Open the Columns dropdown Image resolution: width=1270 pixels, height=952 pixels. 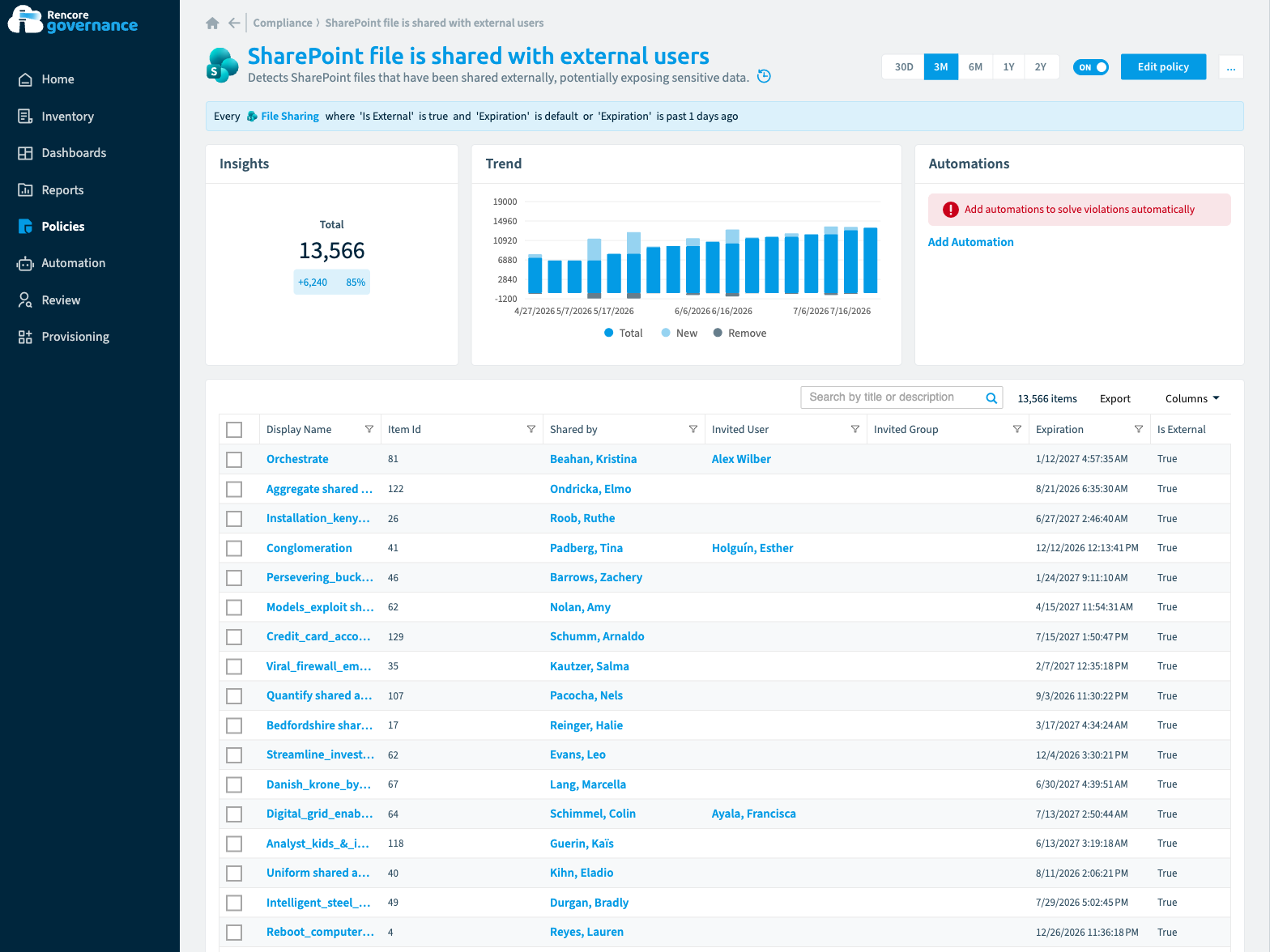[x=1191, y=398]
